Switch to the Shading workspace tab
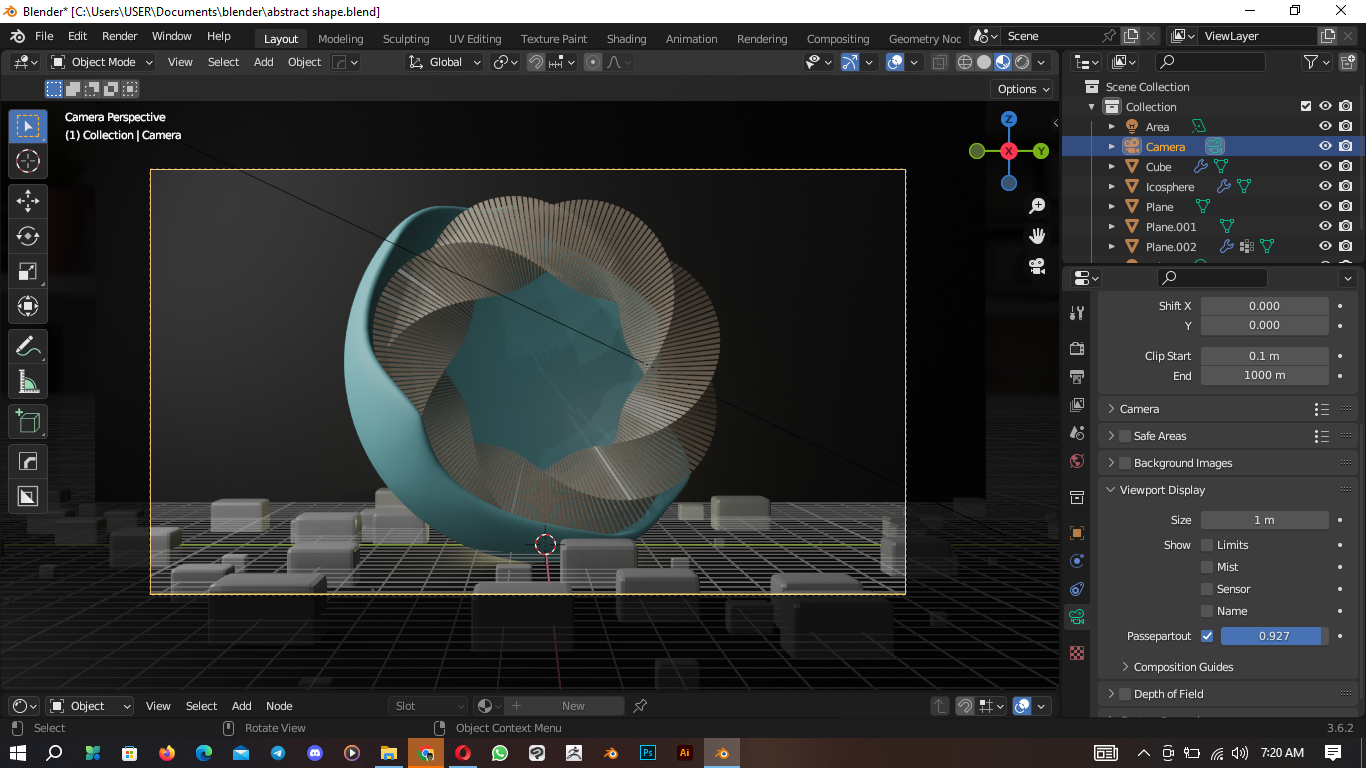This screenshot has height=768, width=1366. (626, 39)
